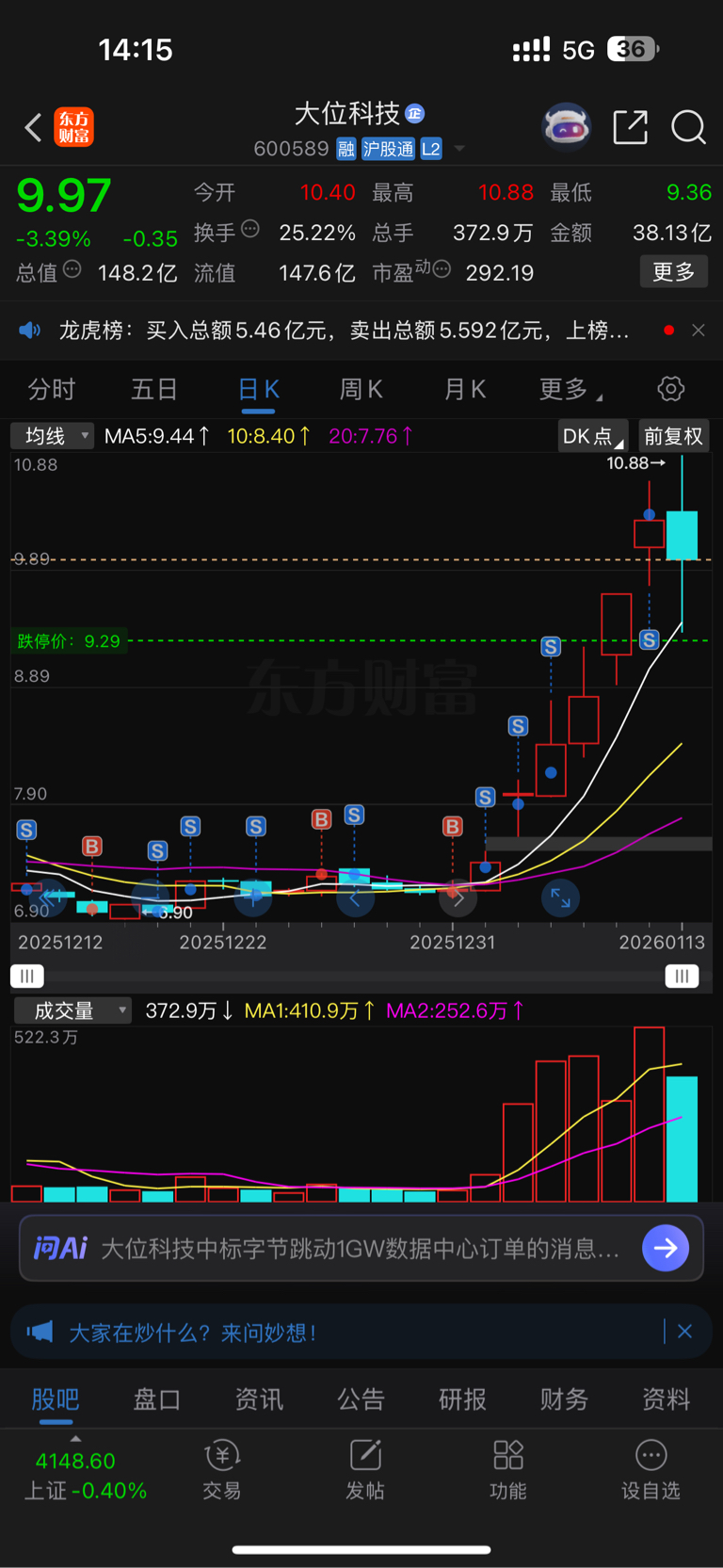Tap the S marker at 跌停价 line
Screen dimensions: 723x1568
[649, 640]
